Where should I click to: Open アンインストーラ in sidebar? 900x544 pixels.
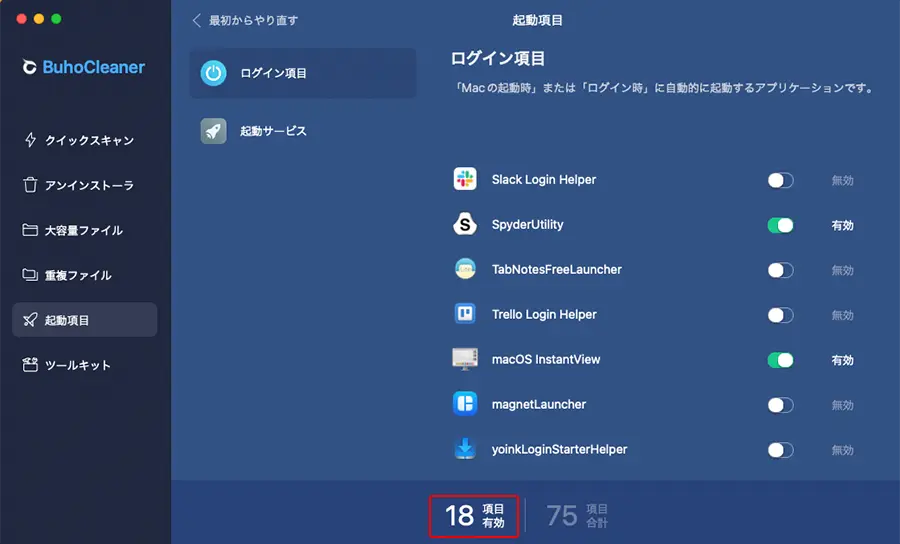84,185
